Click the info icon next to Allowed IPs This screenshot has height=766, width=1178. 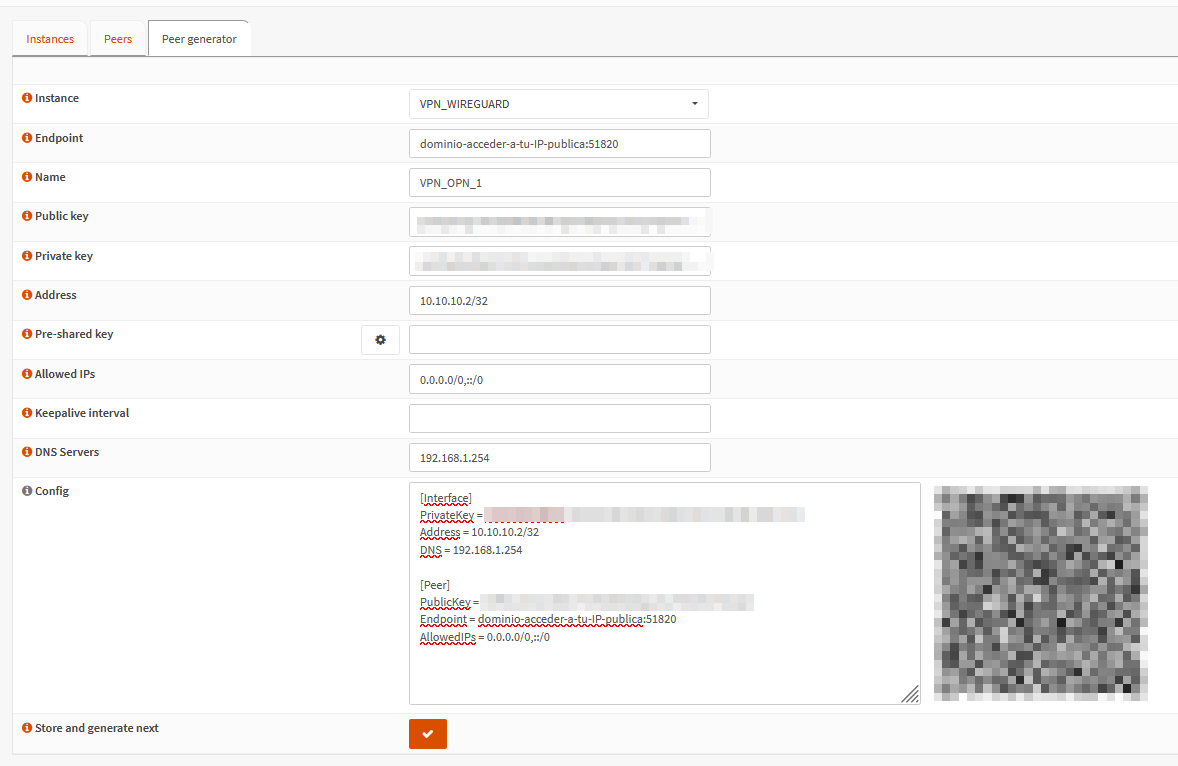(x=27, y=374)
